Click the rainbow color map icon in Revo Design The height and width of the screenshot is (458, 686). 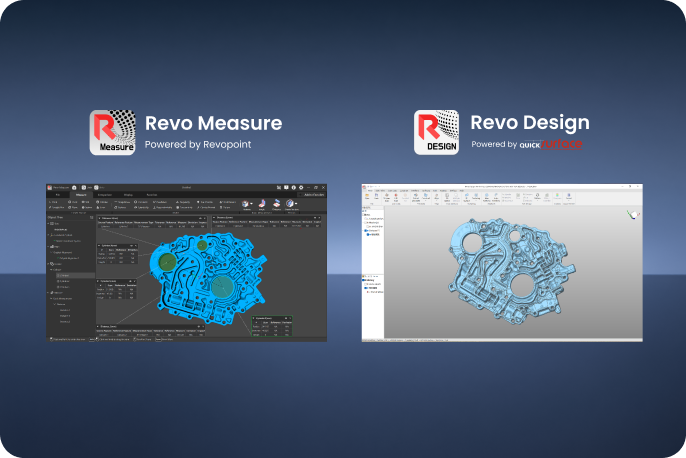coord(557,196)
